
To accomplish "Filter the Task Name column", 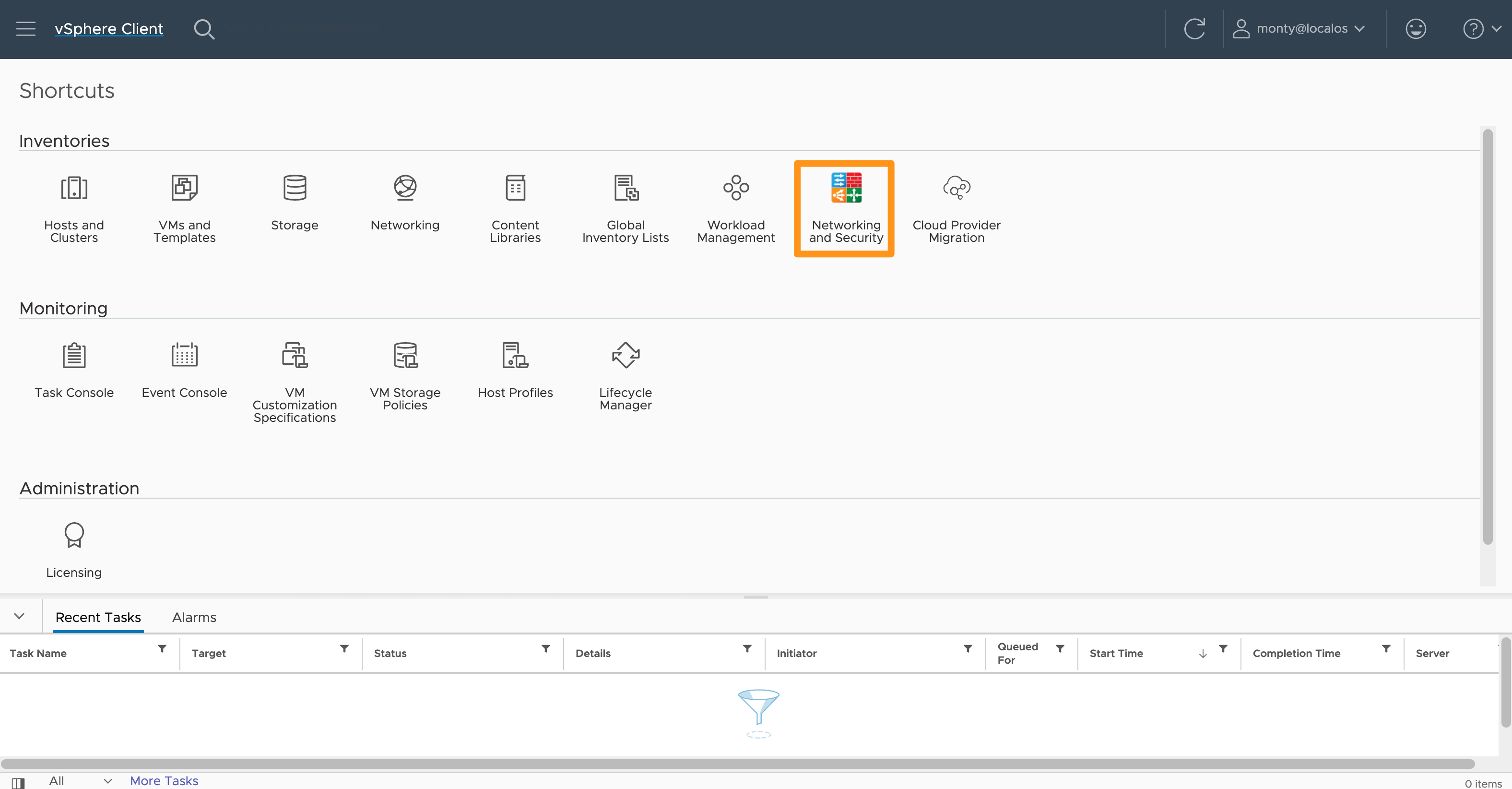I will coord(162,649).
